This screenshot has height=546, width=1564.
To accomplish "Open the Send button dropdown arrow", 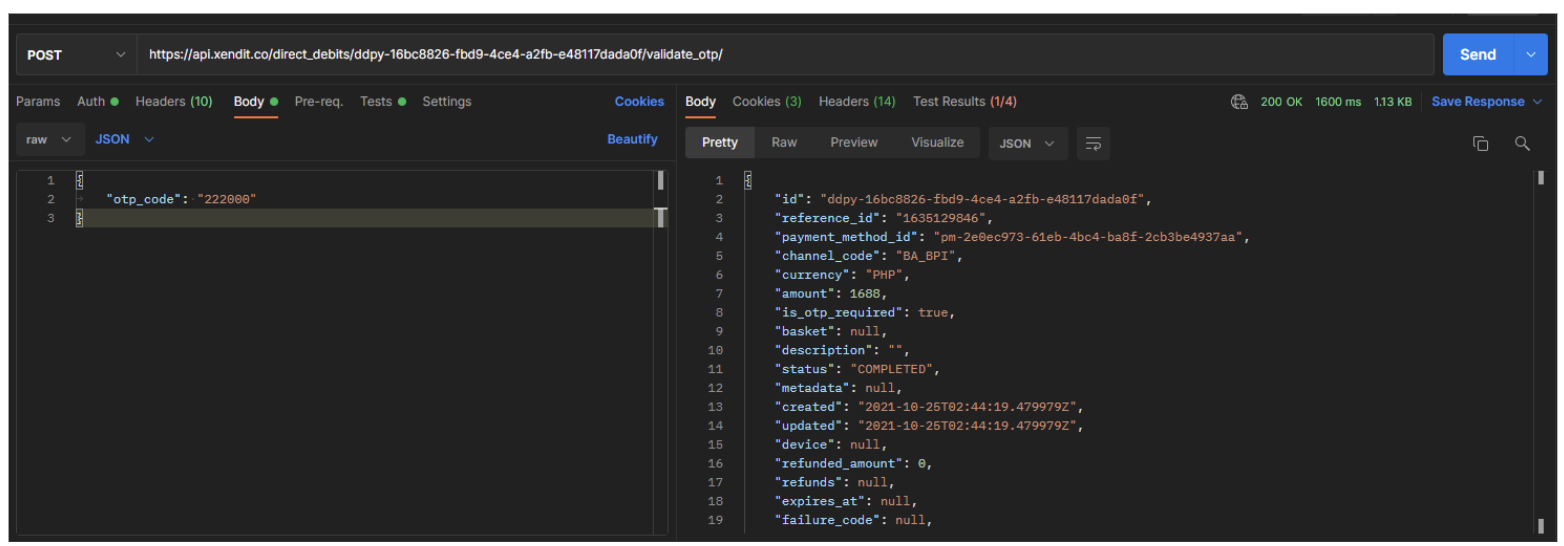I will click(x=1531, y=55).
